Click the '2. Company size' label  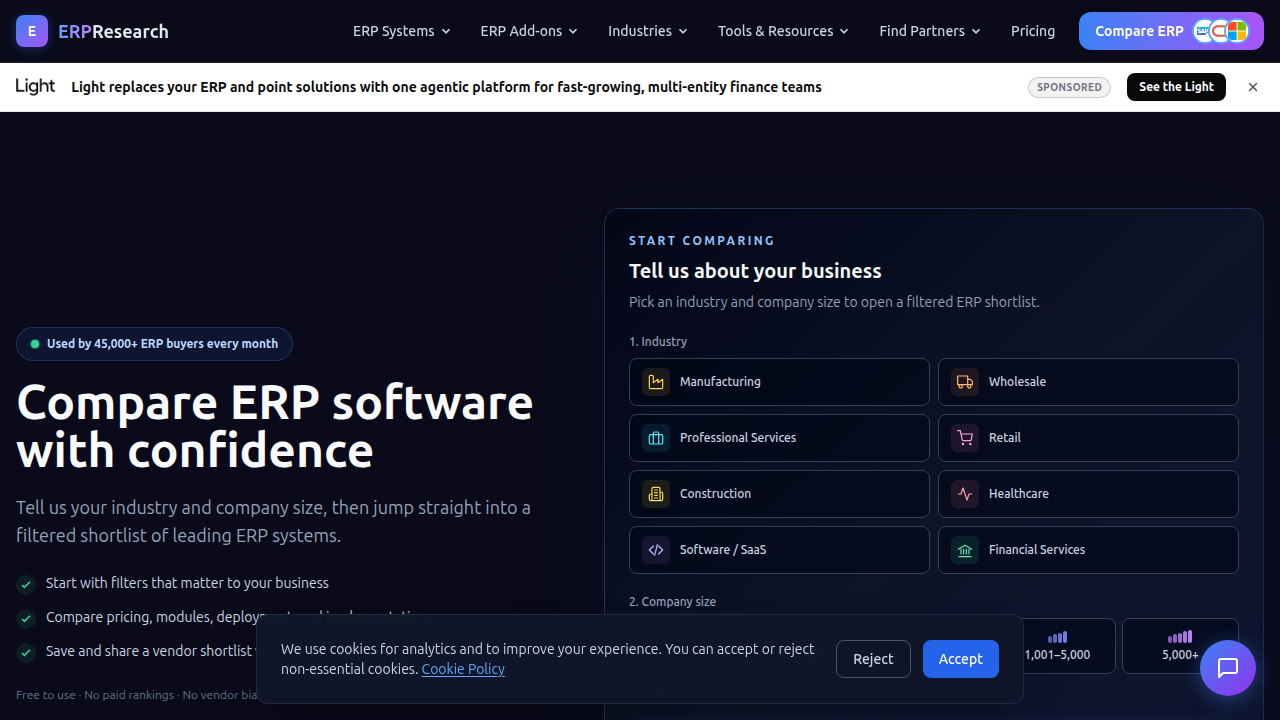coord(672,602)
